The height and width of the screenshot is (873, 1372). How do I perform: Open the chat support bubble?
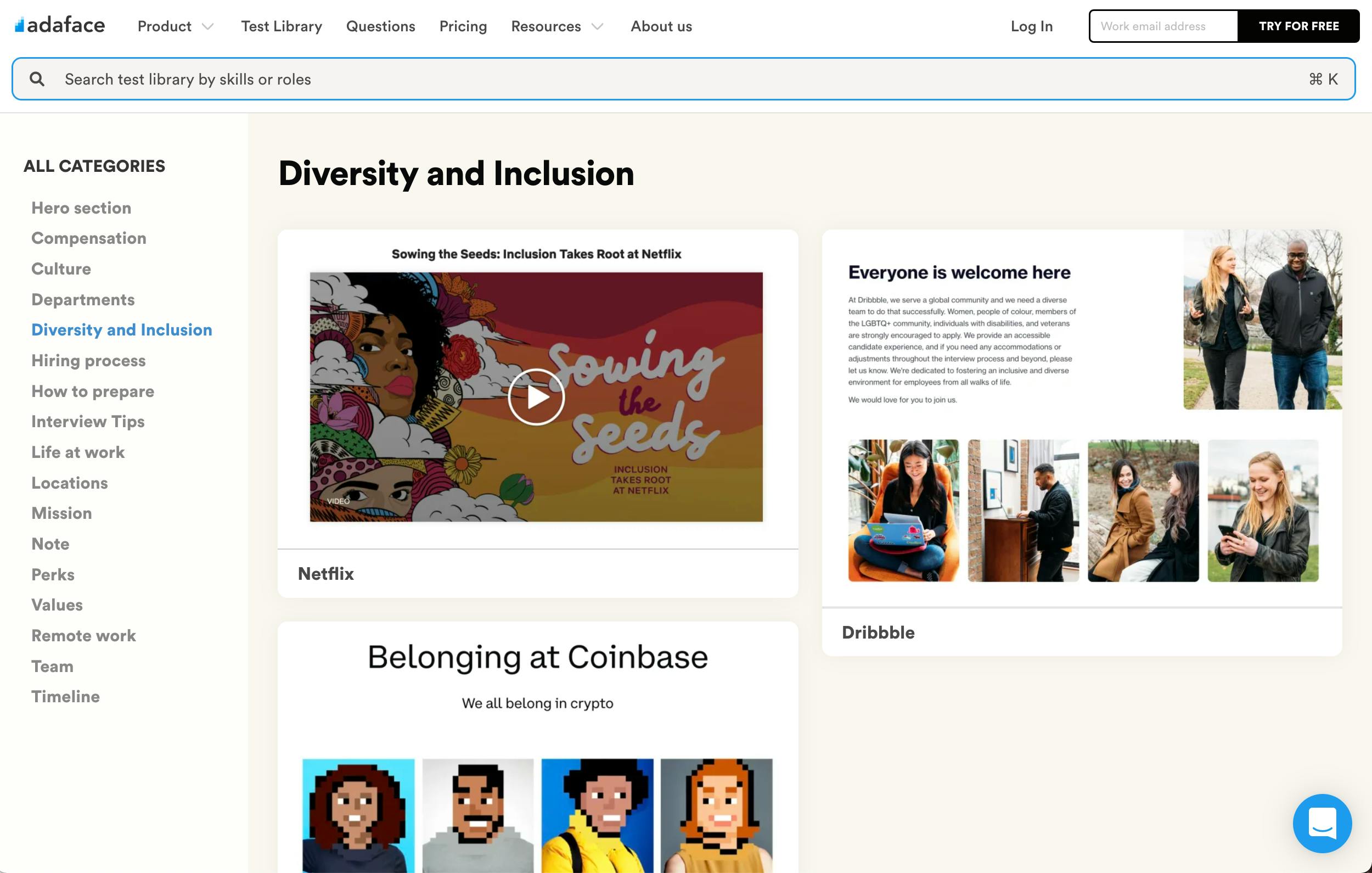click(x=1322, y=823)
